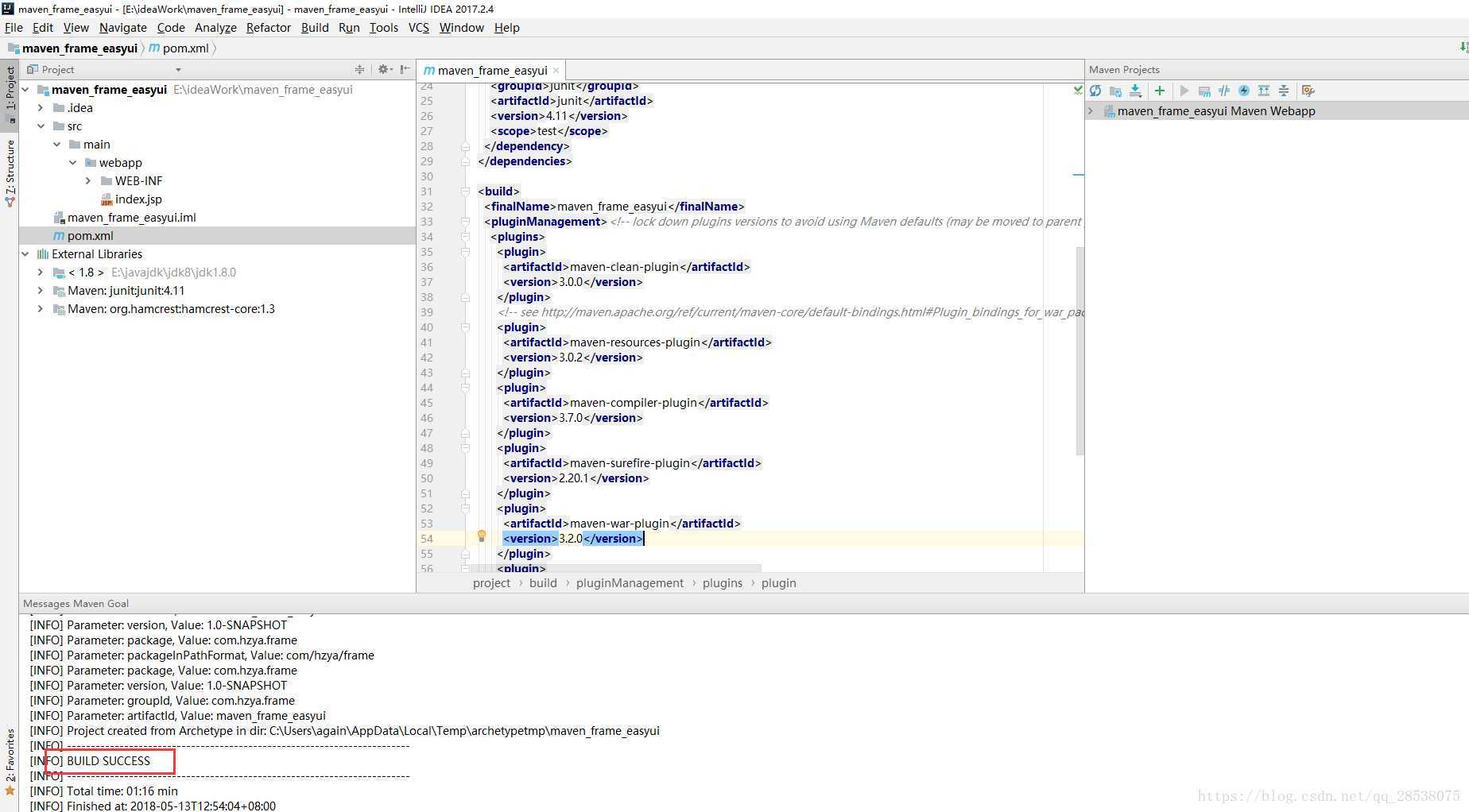Click pluginManagement in the XML breadcrumb
Image resolution: width=1469 pixels, height=812 pixels.
pyautogui.click(x=629, y=583)
